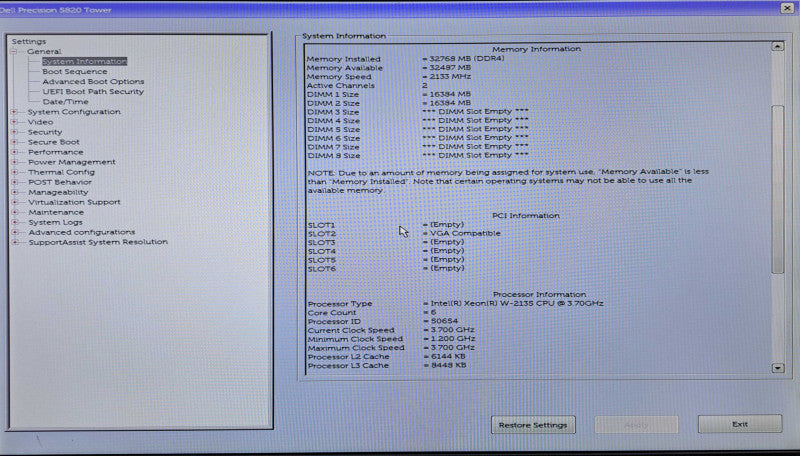Expand the System Configuration node
Screen dimensions: 800x456
click(x=14, y=112)
